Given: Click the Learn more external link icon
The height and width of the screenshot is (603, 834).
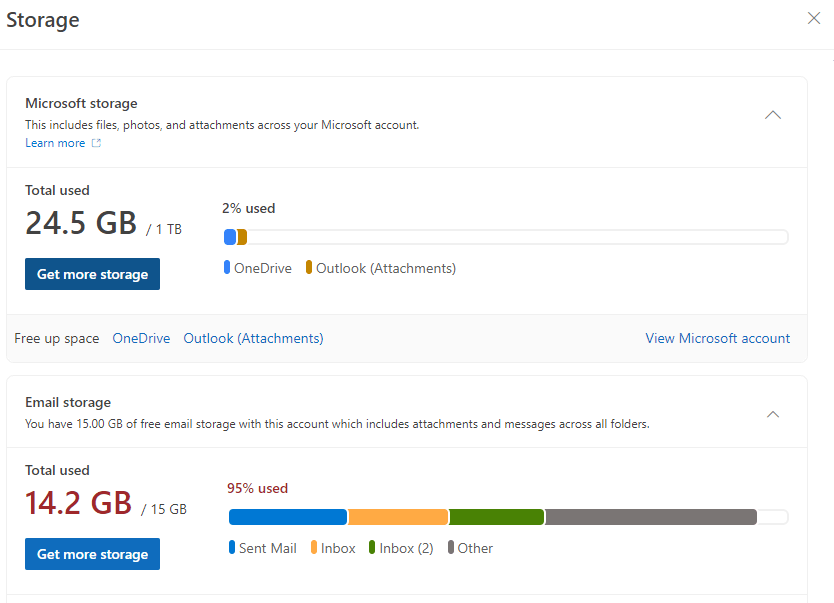Looking at the screenshot, I should point(96,143).
